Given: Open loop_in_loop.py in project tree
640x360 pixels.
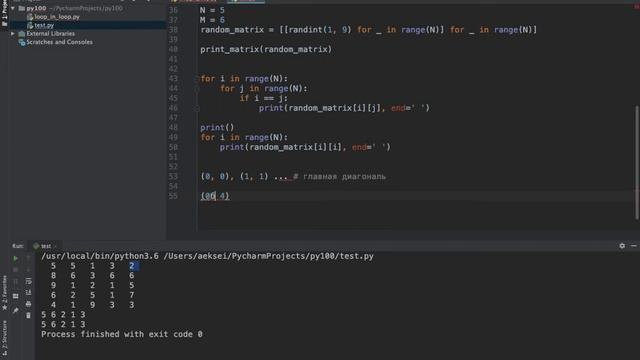Looking at the screenshot, I should point(57,17).
